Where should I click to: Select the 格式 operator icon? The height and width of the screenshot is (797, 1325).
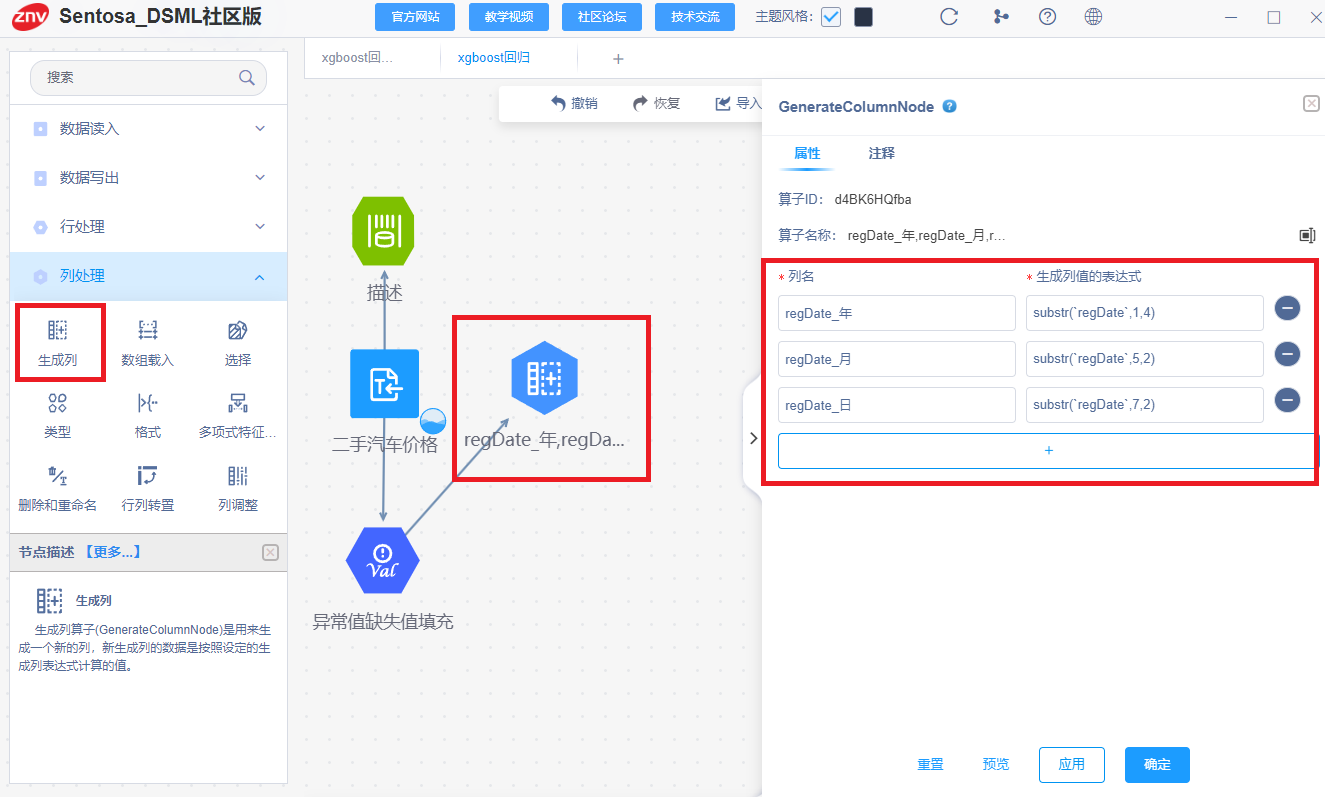(x=148, y=403)
